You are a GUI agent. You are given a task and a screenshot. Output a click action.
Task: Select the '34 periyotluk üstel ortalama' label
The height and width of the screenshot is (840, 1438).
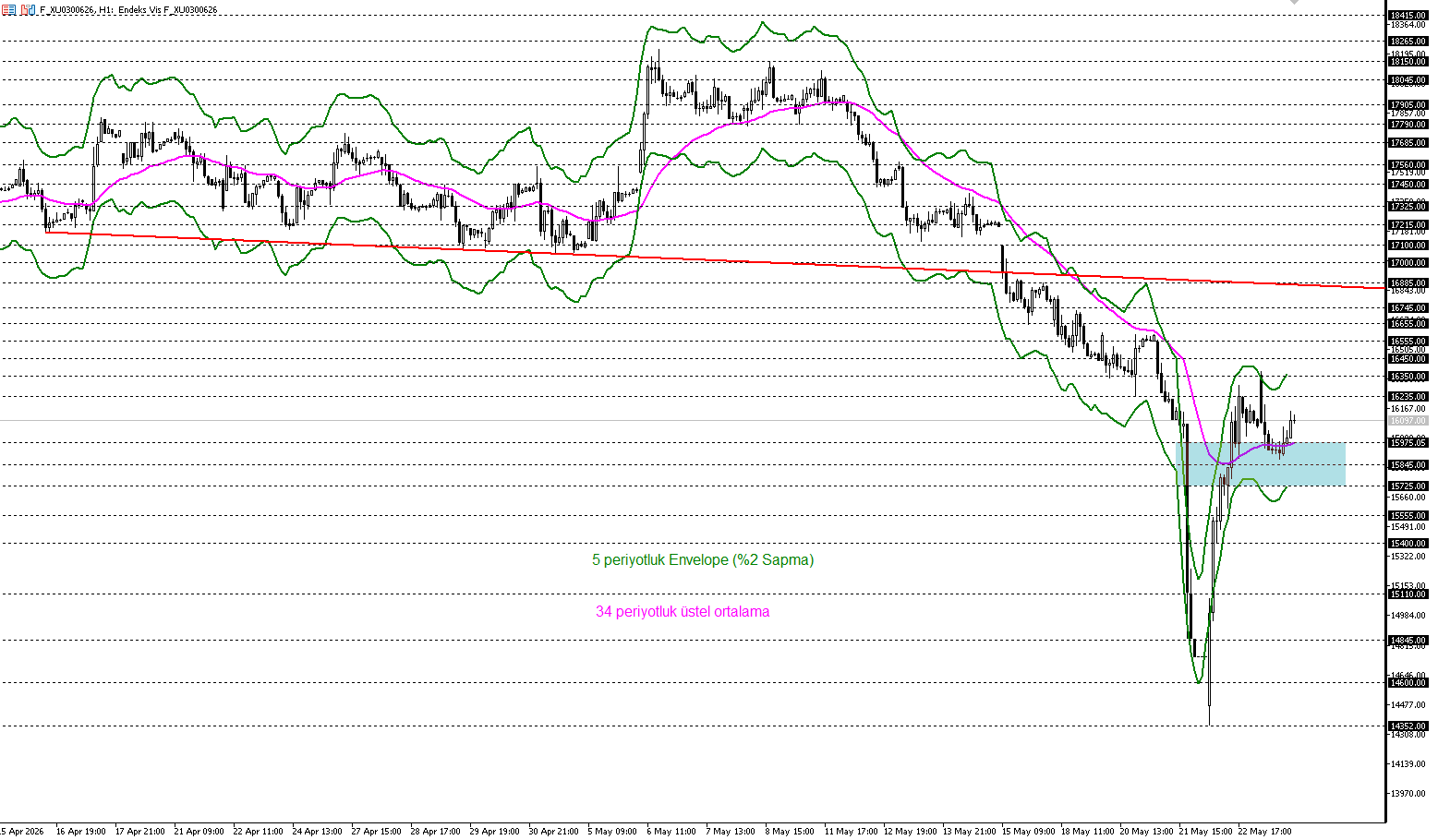pos(683,612)
